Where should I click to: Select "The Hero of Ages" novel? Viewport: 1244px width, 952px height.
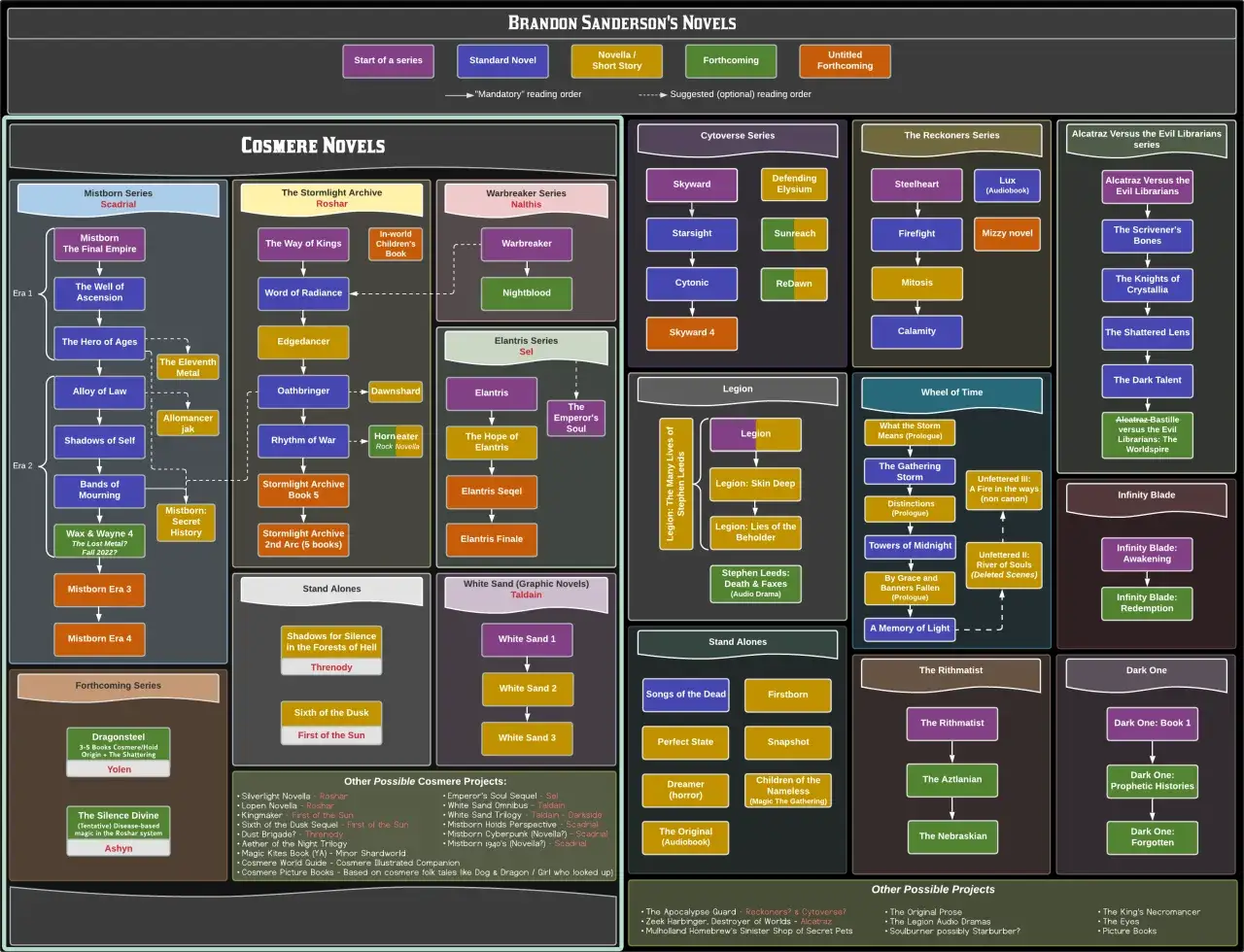pyautogui.click(x=99, y=342)
